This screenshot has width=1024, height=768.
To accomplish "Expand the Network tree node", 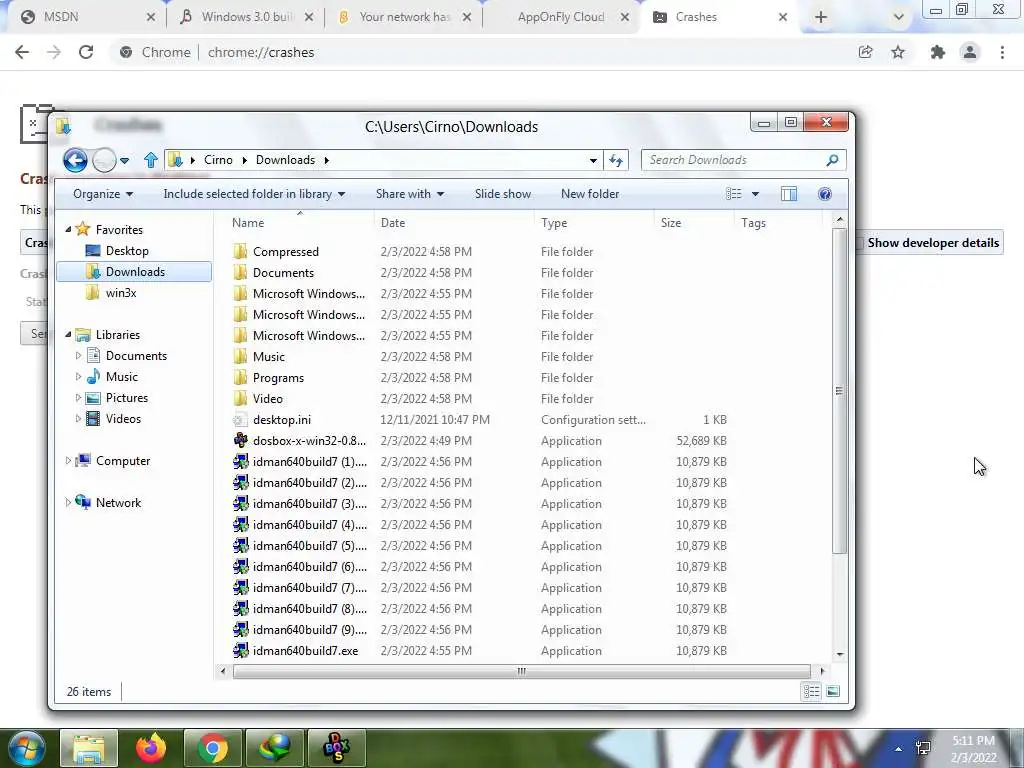I will coord(68,502).
